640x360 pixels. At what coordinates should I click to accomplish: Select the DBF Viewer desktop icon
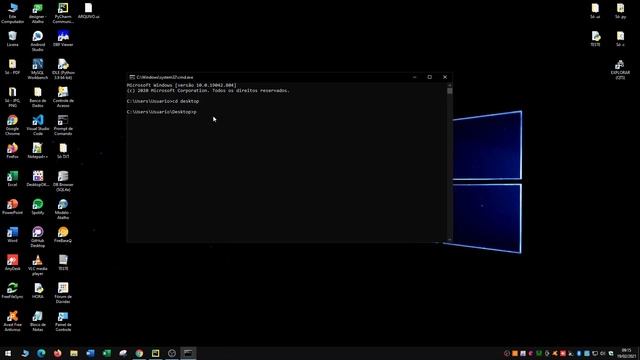[63, 39]
